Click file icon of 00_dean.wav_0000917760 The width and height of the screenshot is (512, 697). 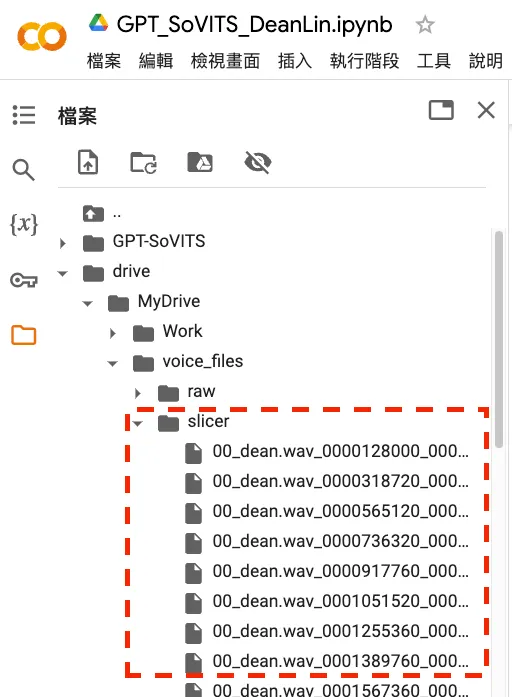tap(193, 573)
